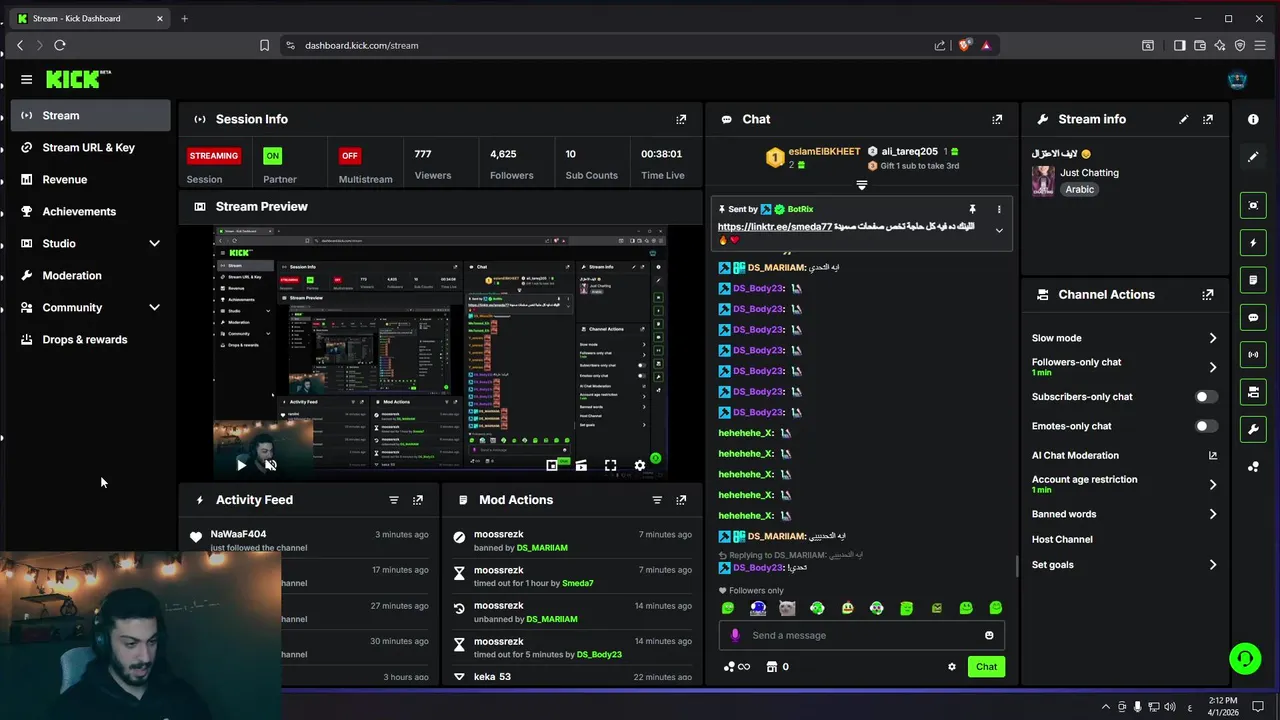1280x720 pixels.
Task: Toggle the session info broadcast widget in rail
Action: click(x=1253, y=354)
